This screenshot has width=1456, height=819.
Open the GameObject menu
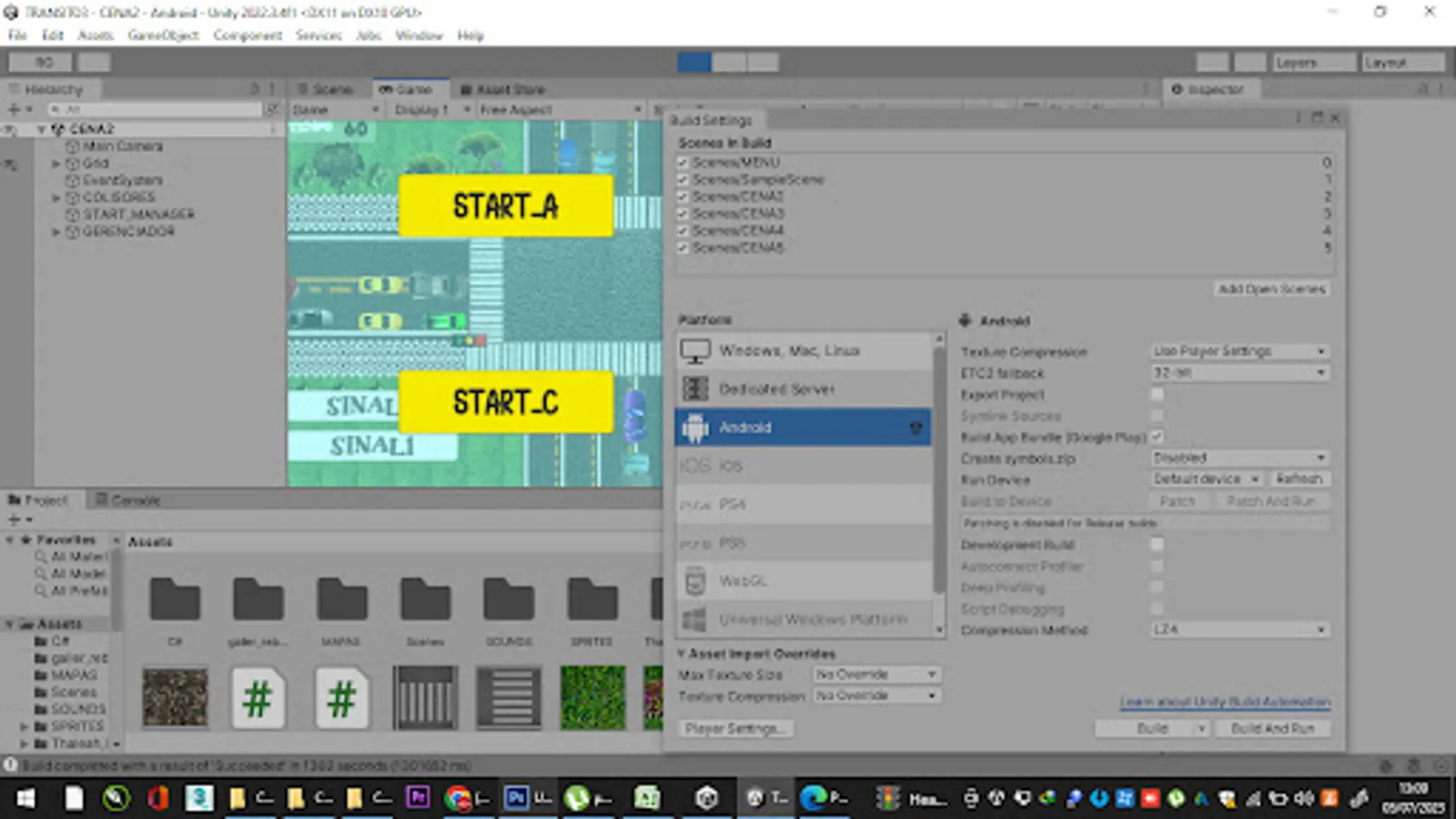tap(163, 35)
